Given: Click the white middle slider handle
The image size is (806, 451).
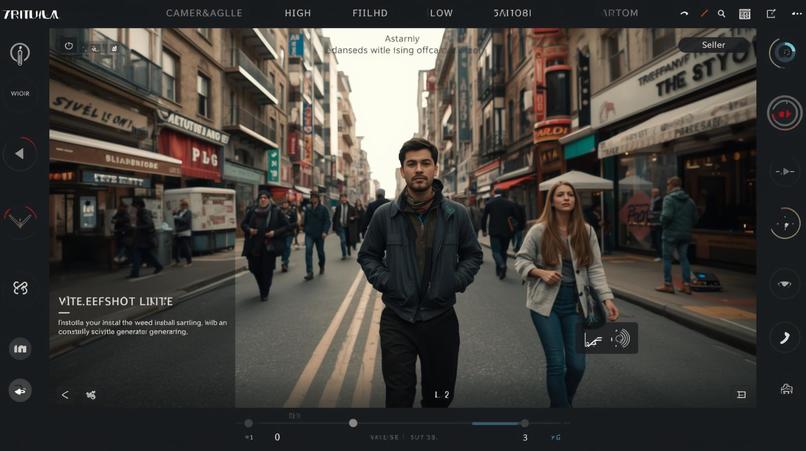Looking at the screenshot, I should click(x=353, y=423).
